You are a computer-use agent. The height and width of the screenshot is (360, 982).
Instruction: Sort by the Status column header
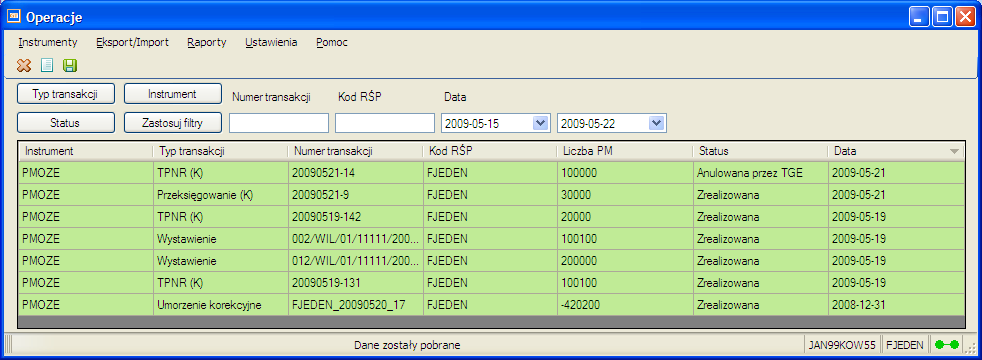(x=760, y=151)
